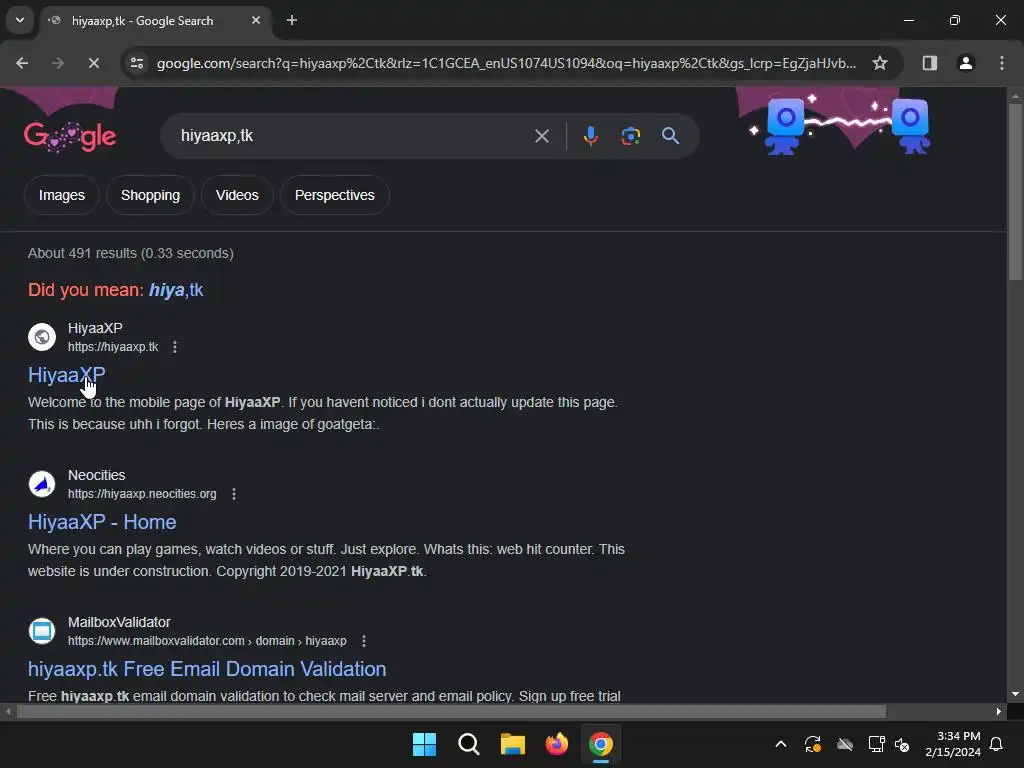Launch Firefox from the taskbar
This screenshot has width=1024, height=768.
[556, 744]
